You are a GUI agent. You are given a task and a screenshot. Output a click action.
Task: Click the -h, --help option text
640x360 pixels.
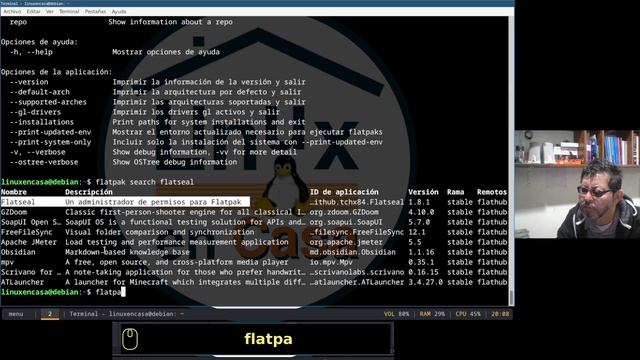pos(31,52)
